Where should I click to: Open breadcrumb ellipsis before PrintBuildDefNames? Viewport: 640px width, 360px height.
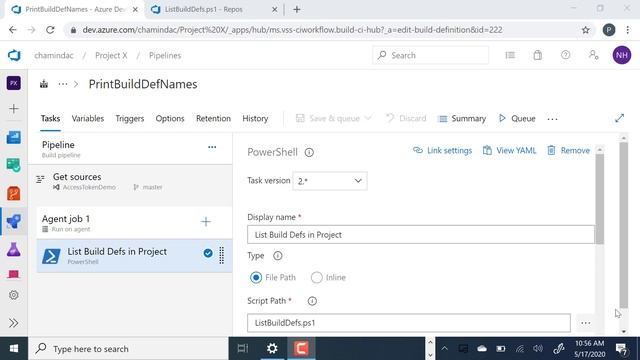63,84
